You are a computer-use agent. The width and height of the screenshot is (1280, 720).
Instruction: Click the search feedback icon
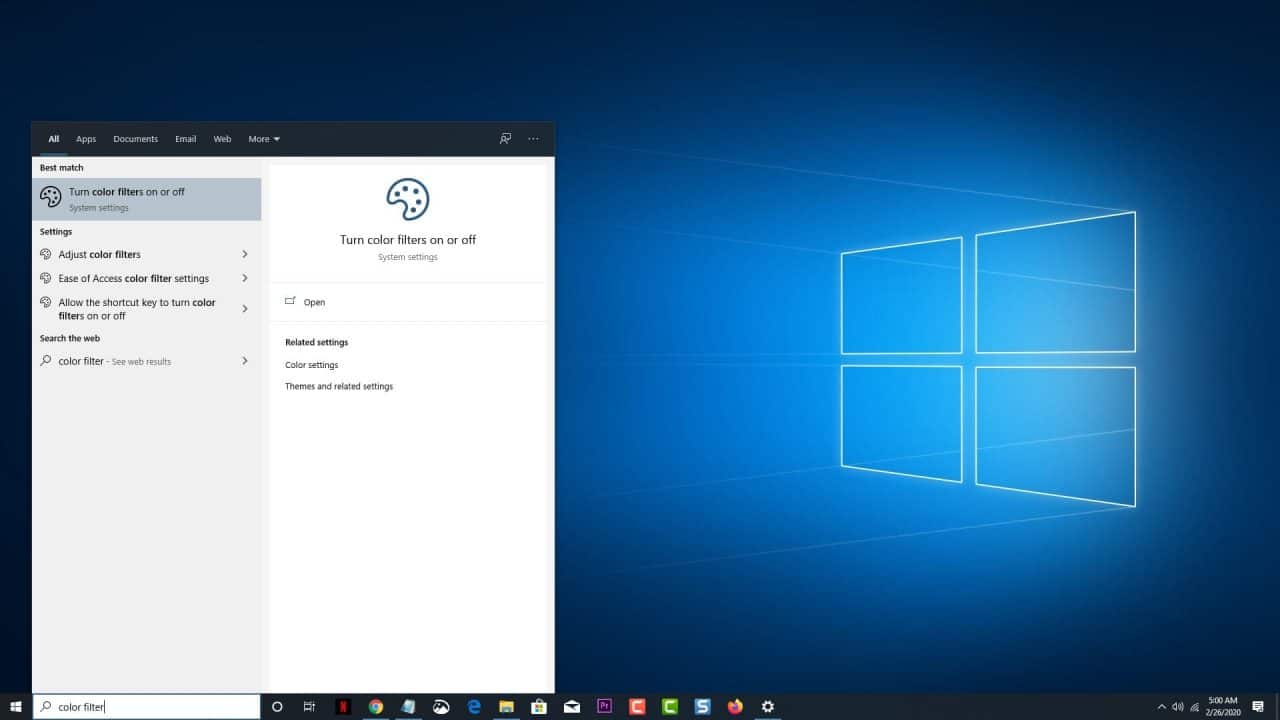pos(505,139)
